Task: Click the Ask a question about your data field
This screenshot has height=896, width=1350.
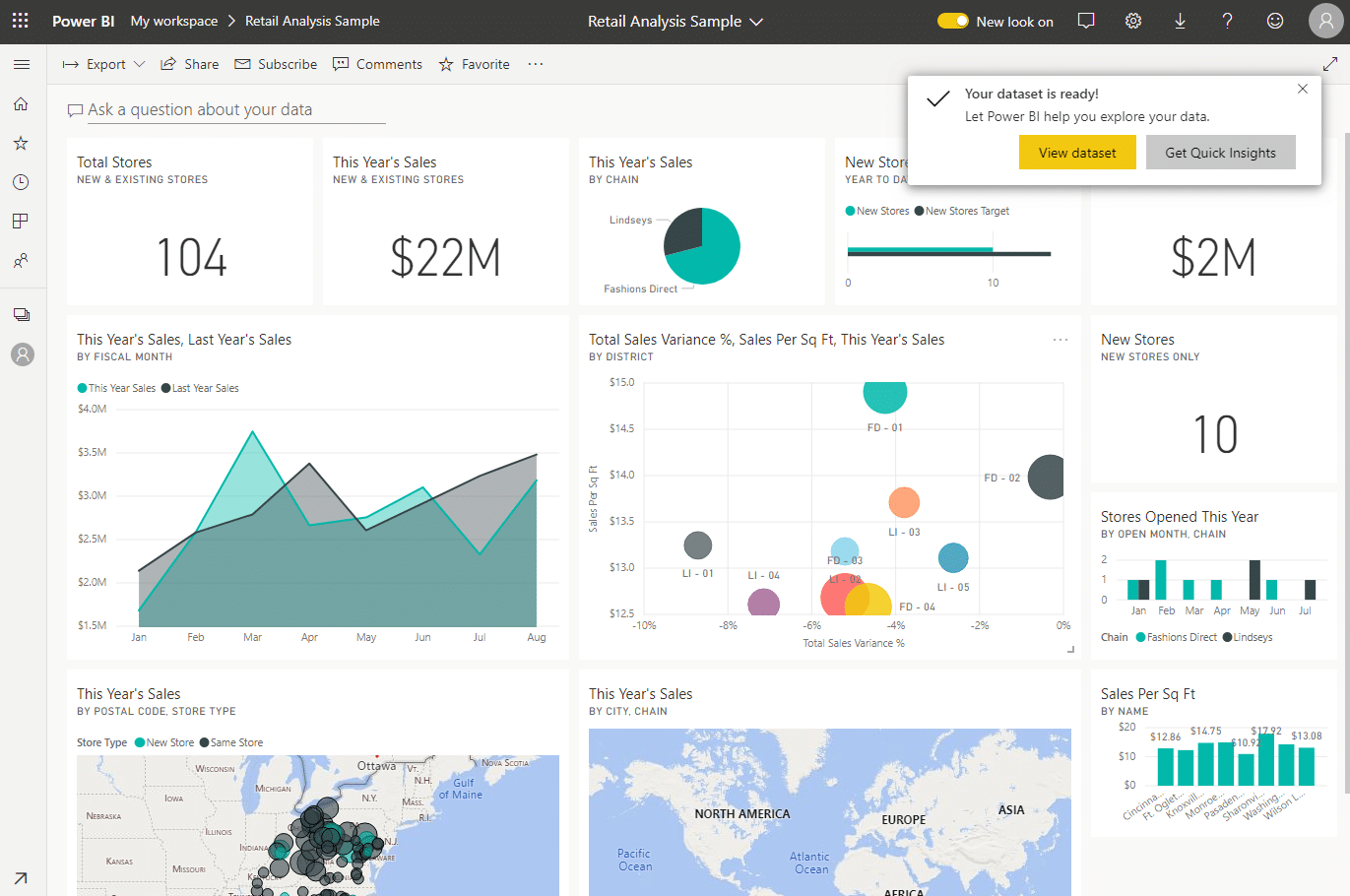Action: coord(226,109)
